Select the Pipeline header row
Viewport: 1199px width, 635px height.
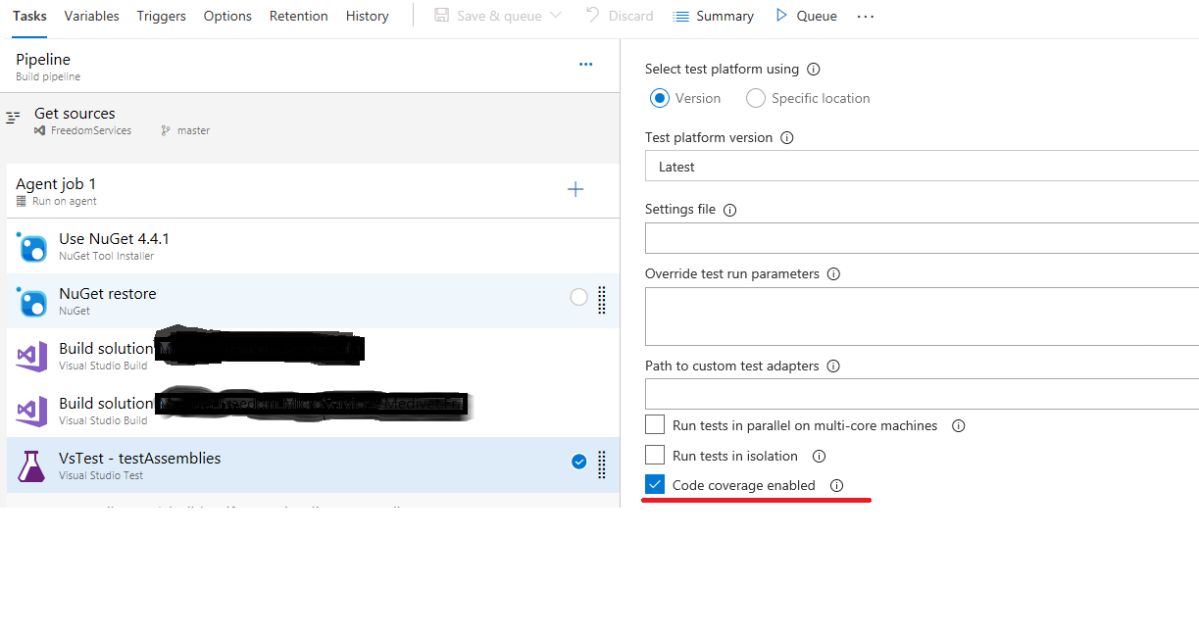point(310,67)
